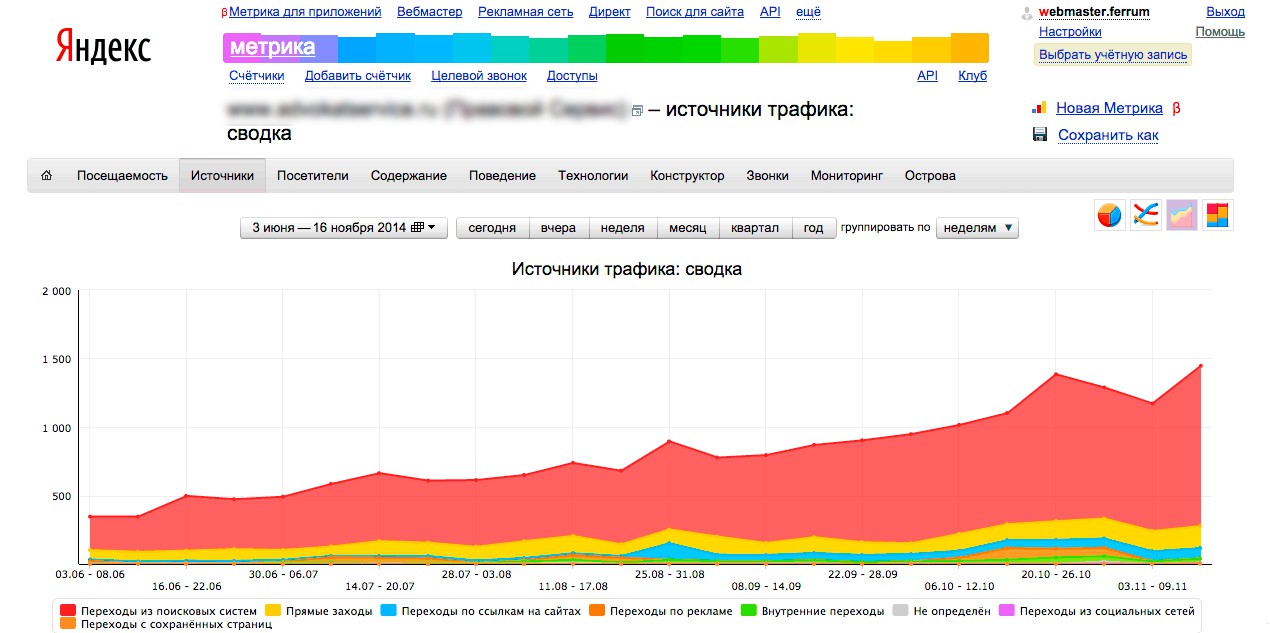Open the API link beside Клуб
The width and height of the screenshot is (1270, 633).
click(x=927, y=75)
